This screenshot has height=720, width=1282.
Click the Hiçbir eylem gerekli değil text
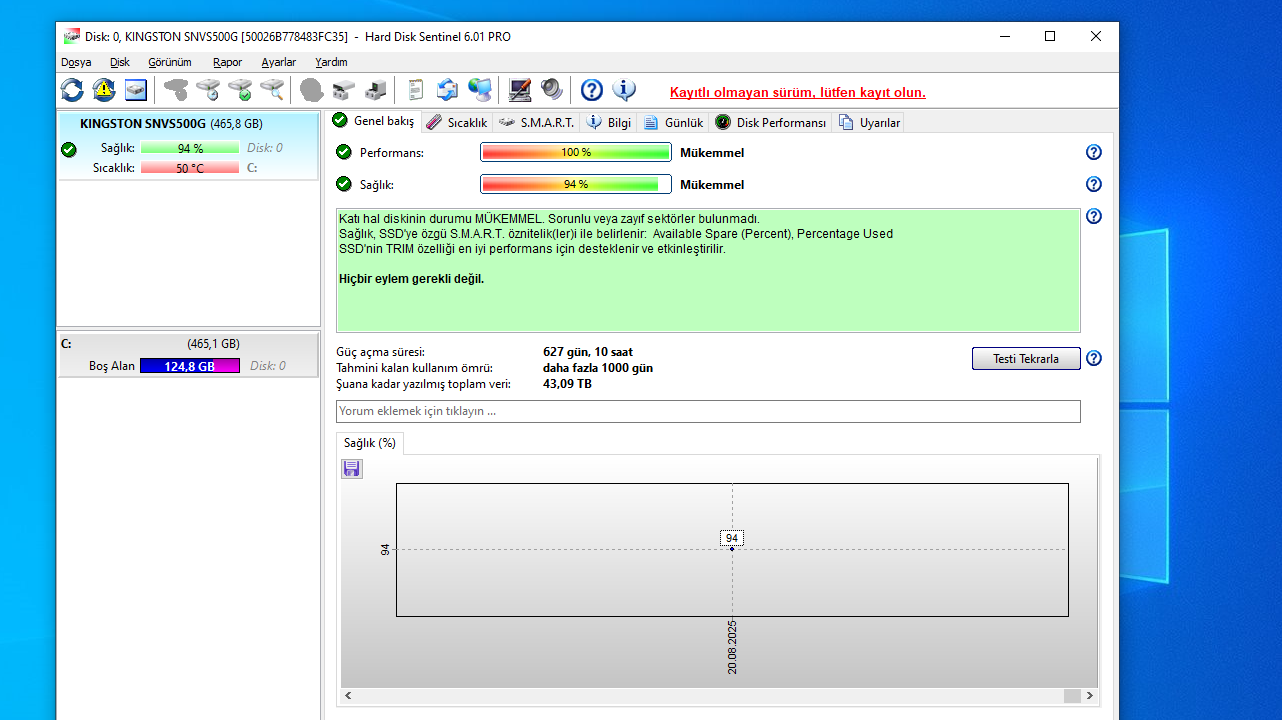tap(412, 279)
